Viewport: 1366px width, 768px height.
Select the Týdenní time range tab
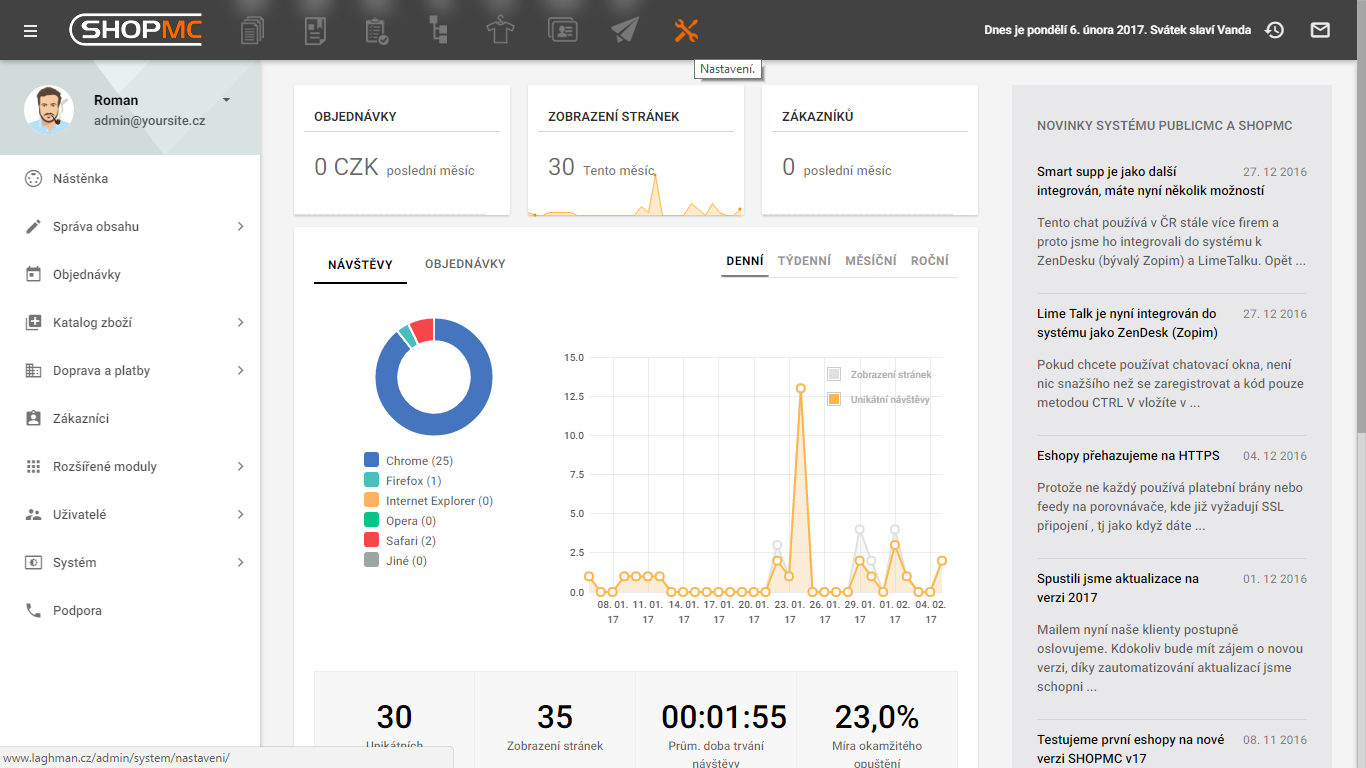[x=804, y=261]
